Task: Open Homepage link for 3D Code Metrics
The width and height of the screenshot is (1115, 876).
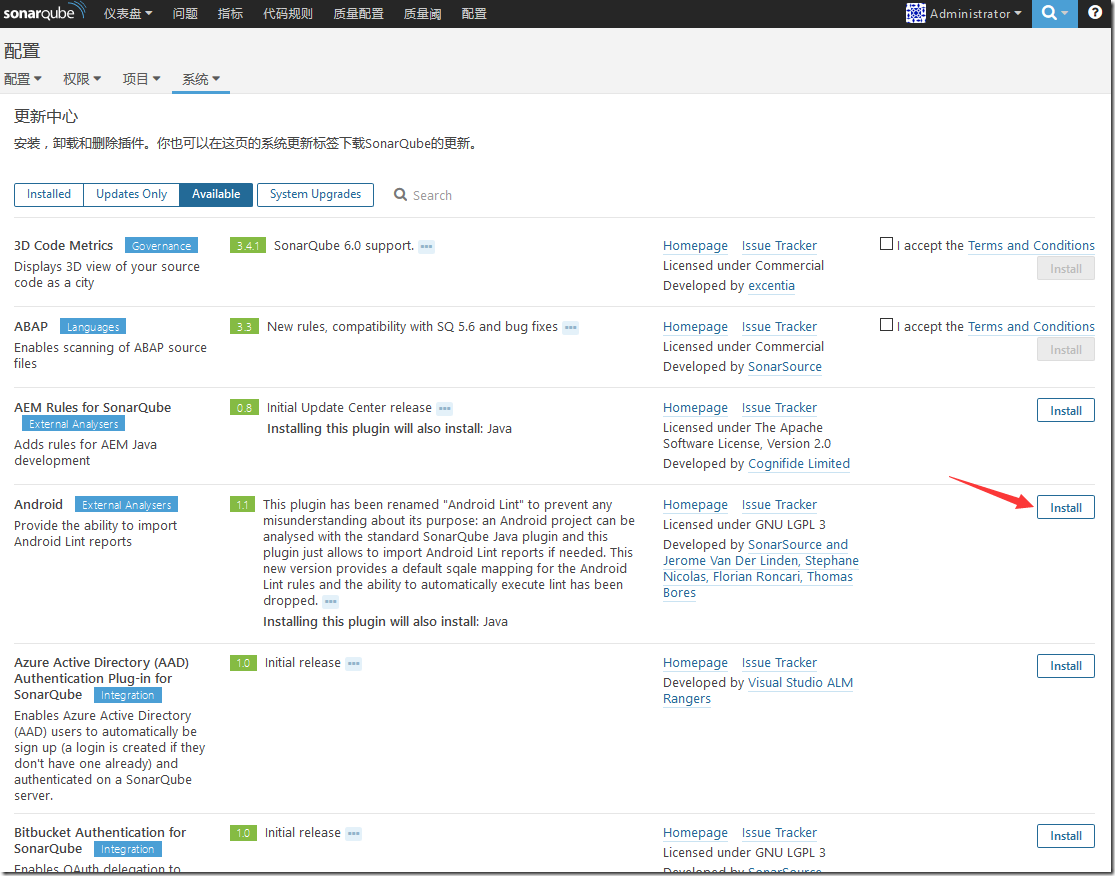Action: [x=695, y=246]
